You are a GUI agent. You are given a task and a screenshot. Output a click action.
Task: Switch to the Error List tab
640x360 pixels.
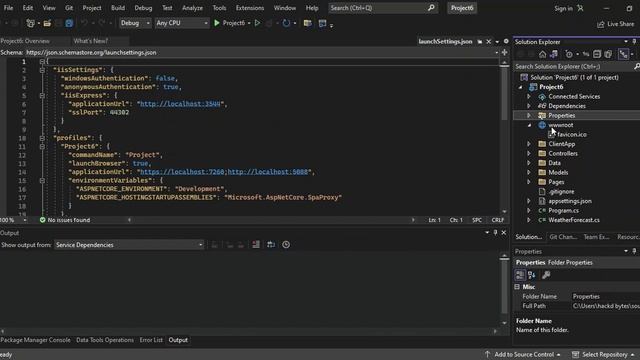coord(151,340)
